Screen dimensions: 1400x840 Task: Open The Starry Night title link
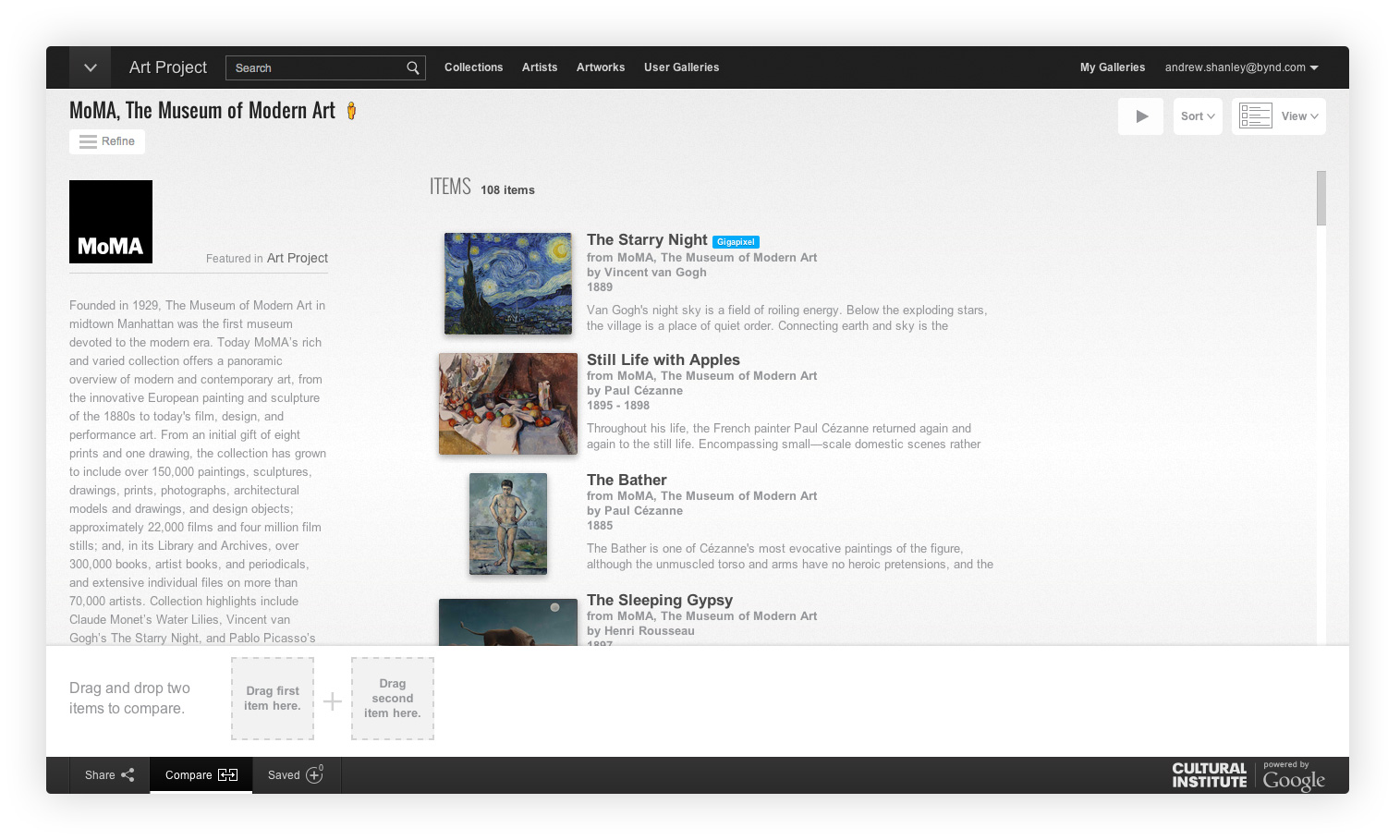[x=647, y=240]
